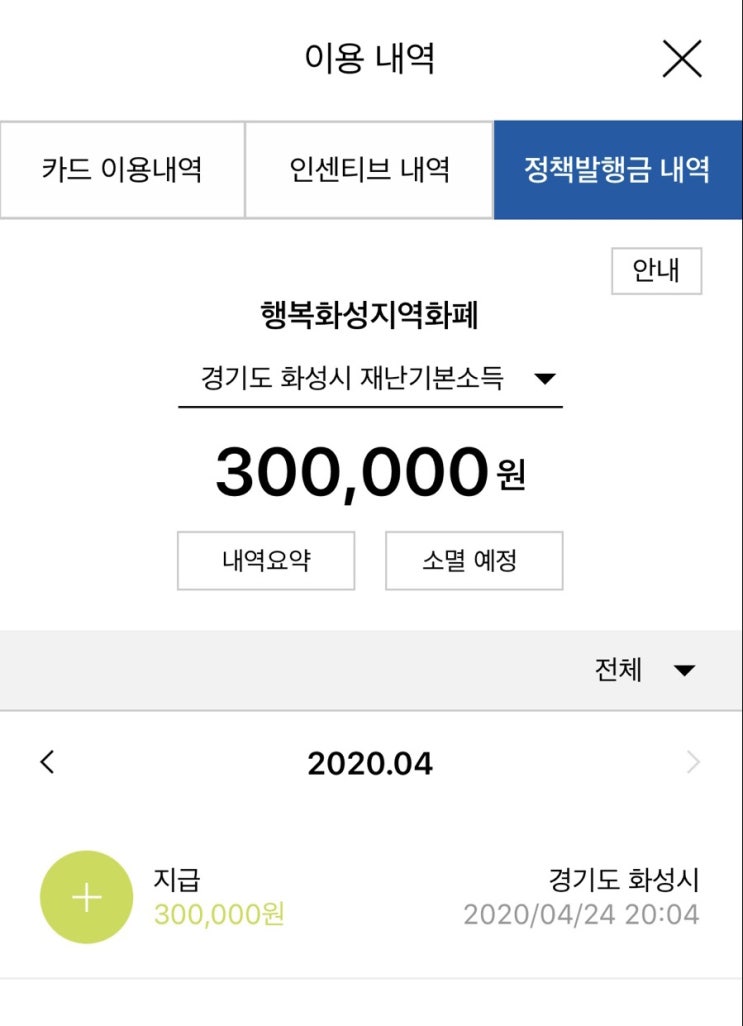Click the 2020/04/24 20:04 timestamp
The width and height of the screenshot is (743, 1026).
581,914
